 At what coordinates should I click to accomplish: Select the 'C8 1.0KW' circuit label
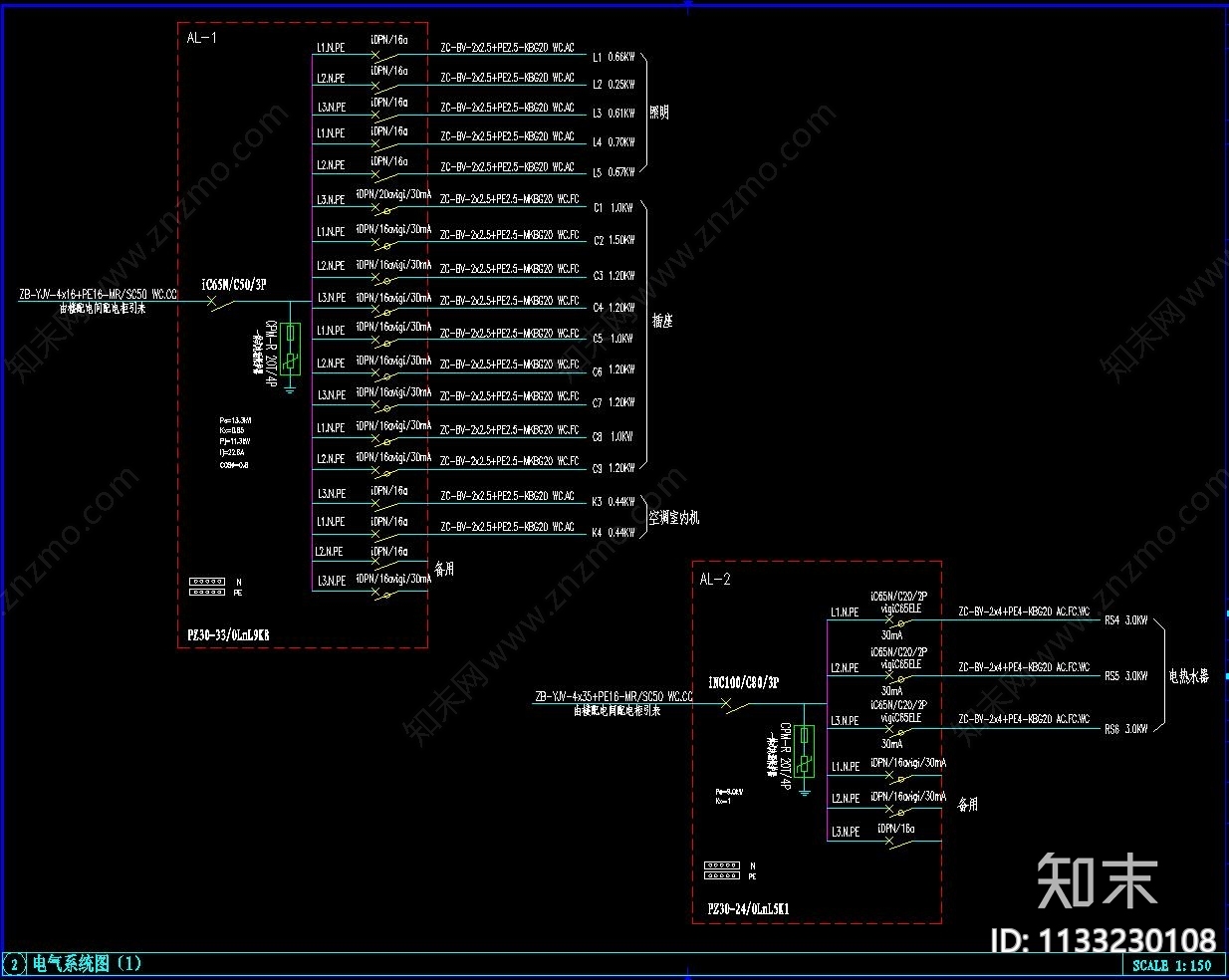(614, 436)
